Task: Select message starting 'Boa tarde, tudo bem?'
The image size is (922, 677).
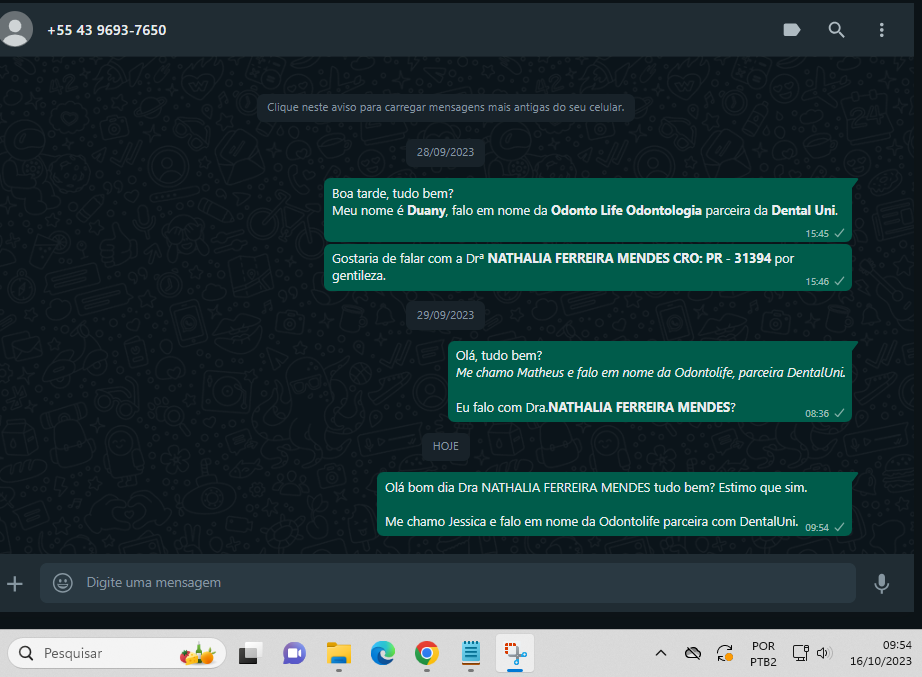Action: (588, 210)
